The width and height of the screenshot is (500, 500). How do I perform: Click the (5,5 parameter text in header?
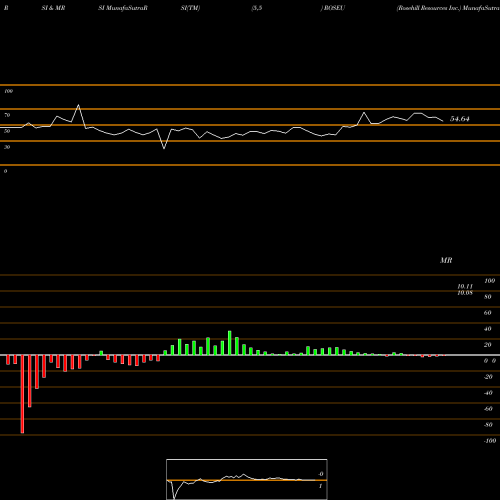pyautogui.click(x=257, y=8)
